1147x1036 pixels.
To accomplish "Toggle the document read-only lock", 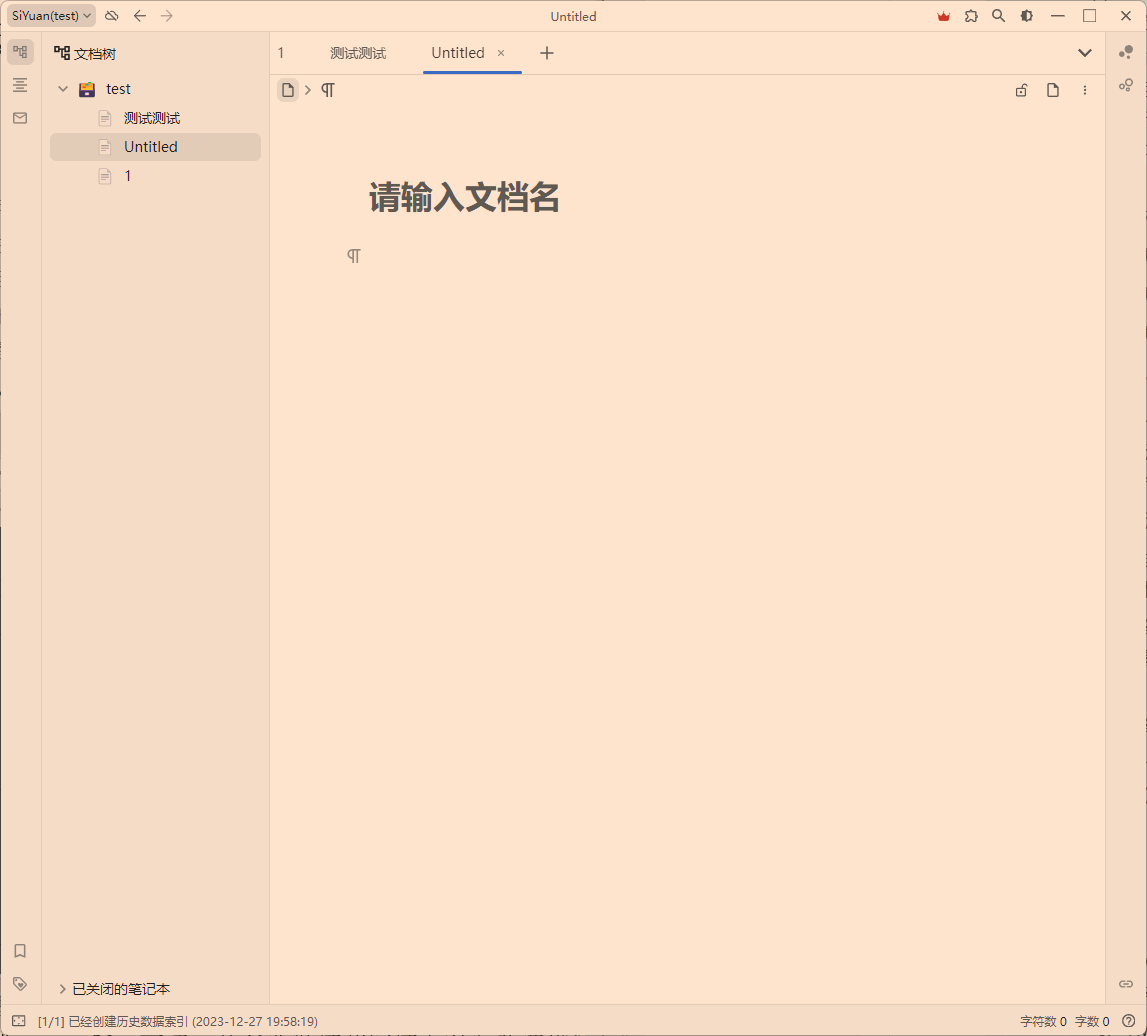I will pos(1021,90).
